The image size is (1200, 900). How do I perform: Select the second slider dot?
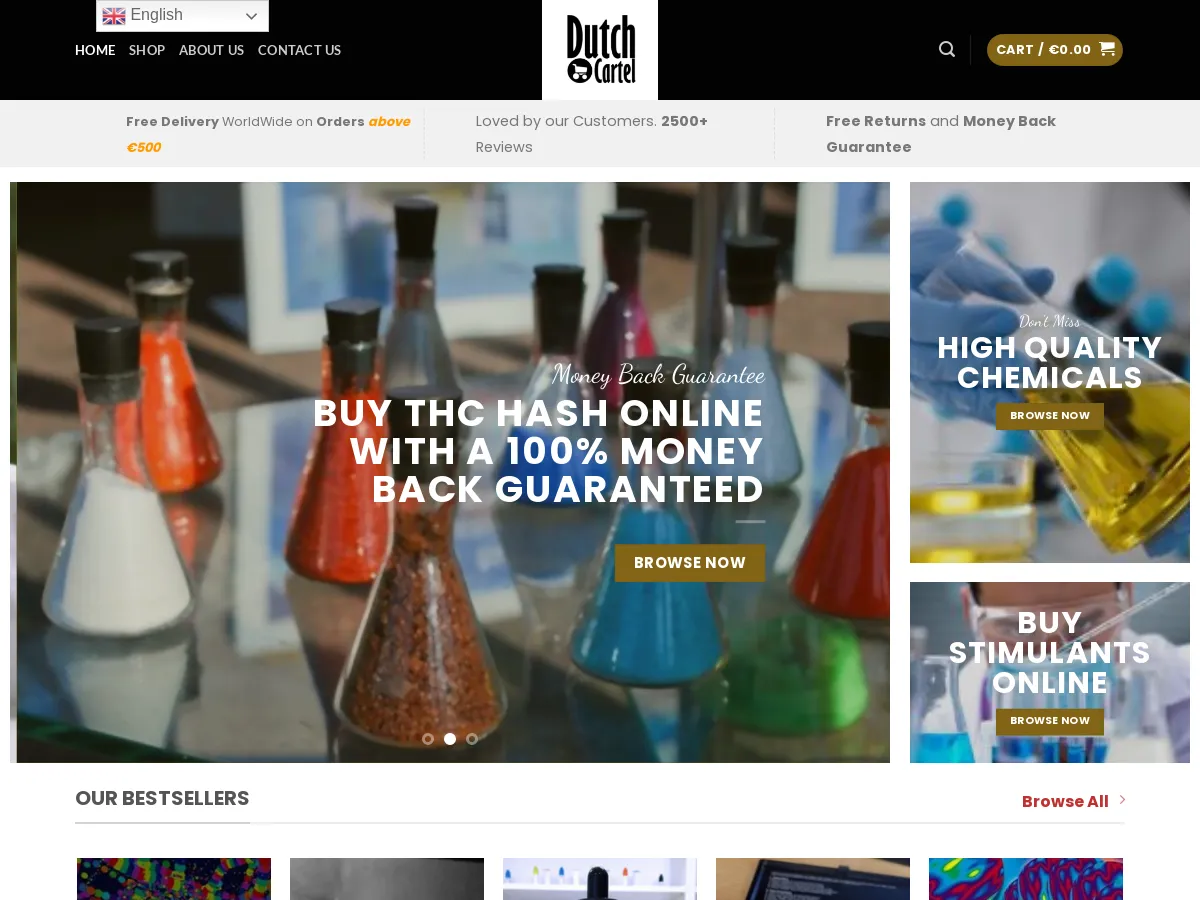[x=450, y=739]
